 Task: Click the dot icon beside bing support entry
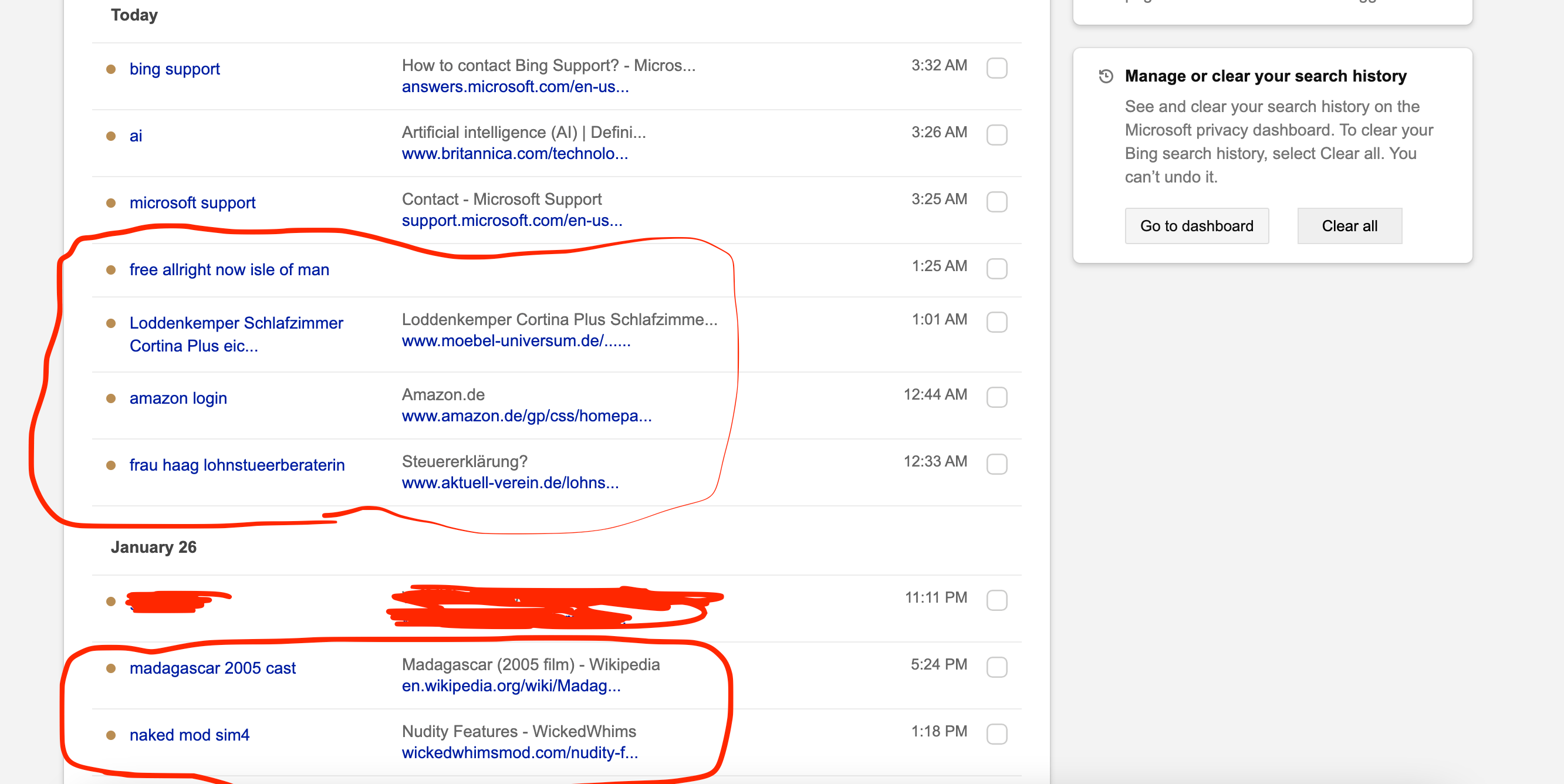(111, 70)
